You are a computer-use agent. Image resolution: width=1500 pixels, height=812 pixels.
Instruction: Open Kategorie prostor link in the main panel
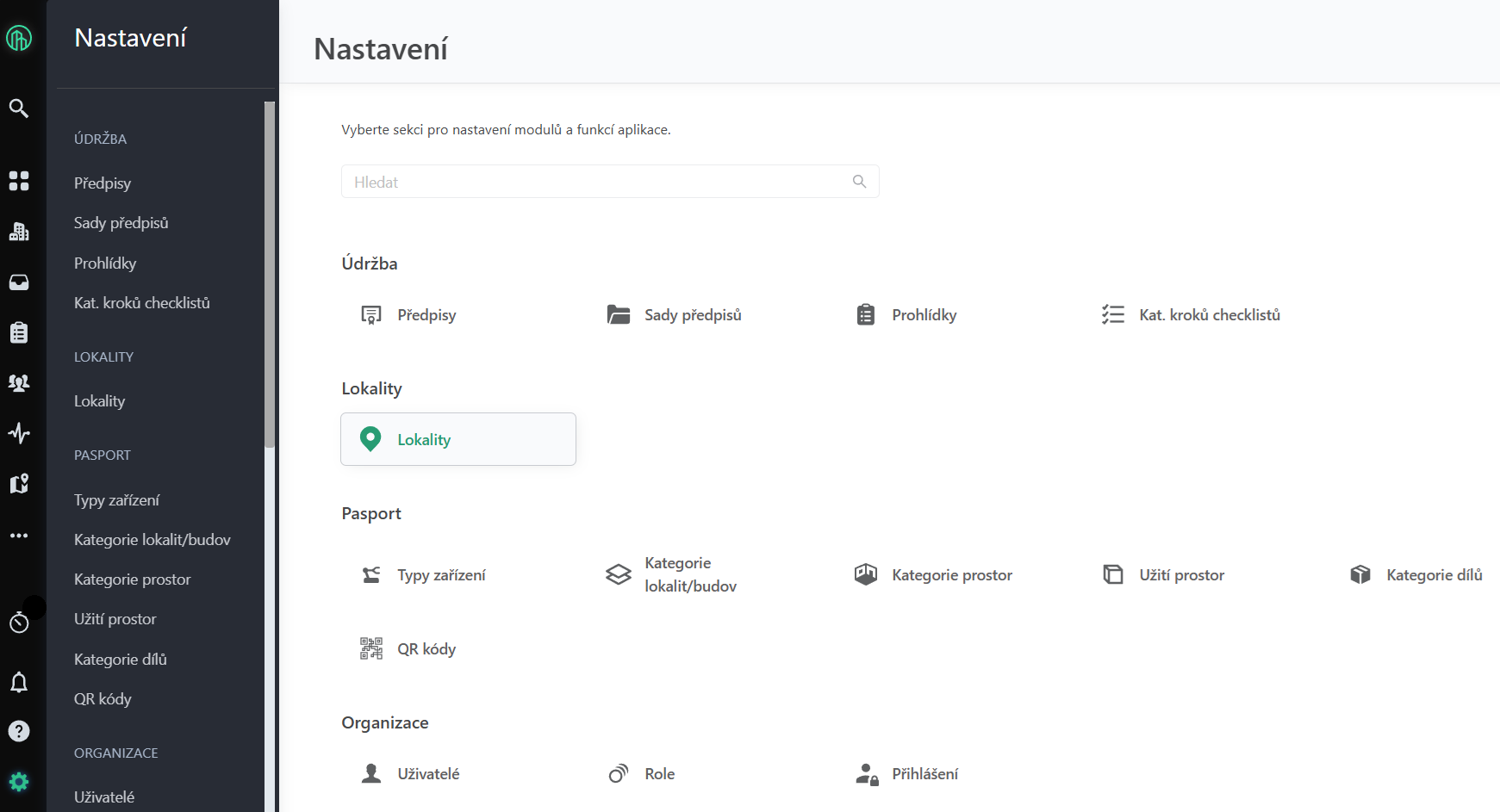click(x=952, y=575)
